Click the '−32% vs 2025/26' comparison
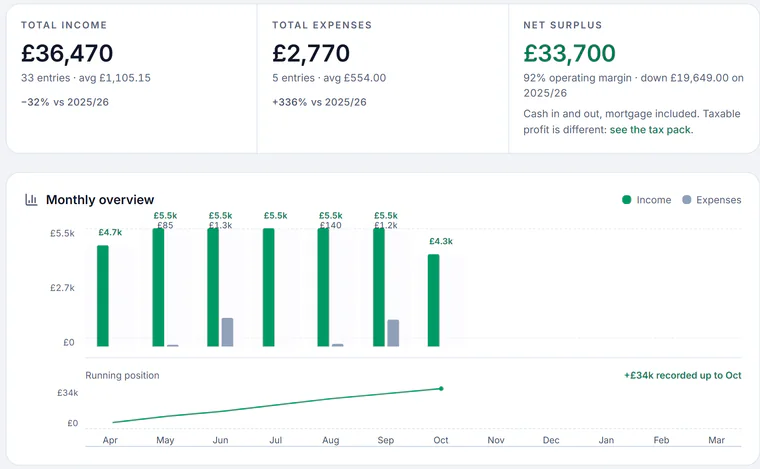The image size is (760, 469). click(x=65, y=102)
